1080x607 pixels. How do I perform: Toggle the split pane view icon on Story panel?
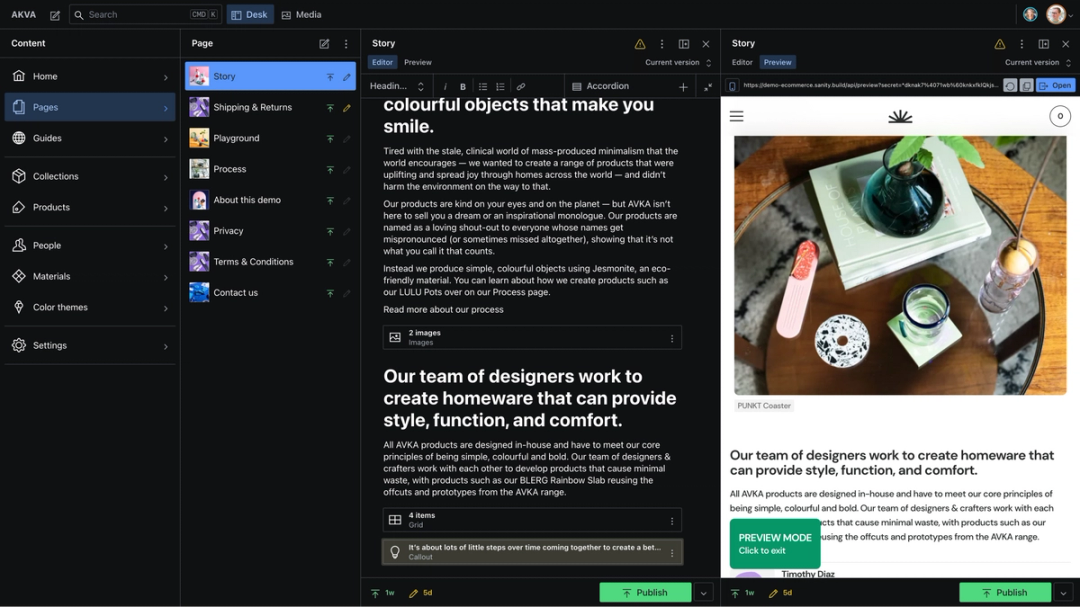(684, 44)
